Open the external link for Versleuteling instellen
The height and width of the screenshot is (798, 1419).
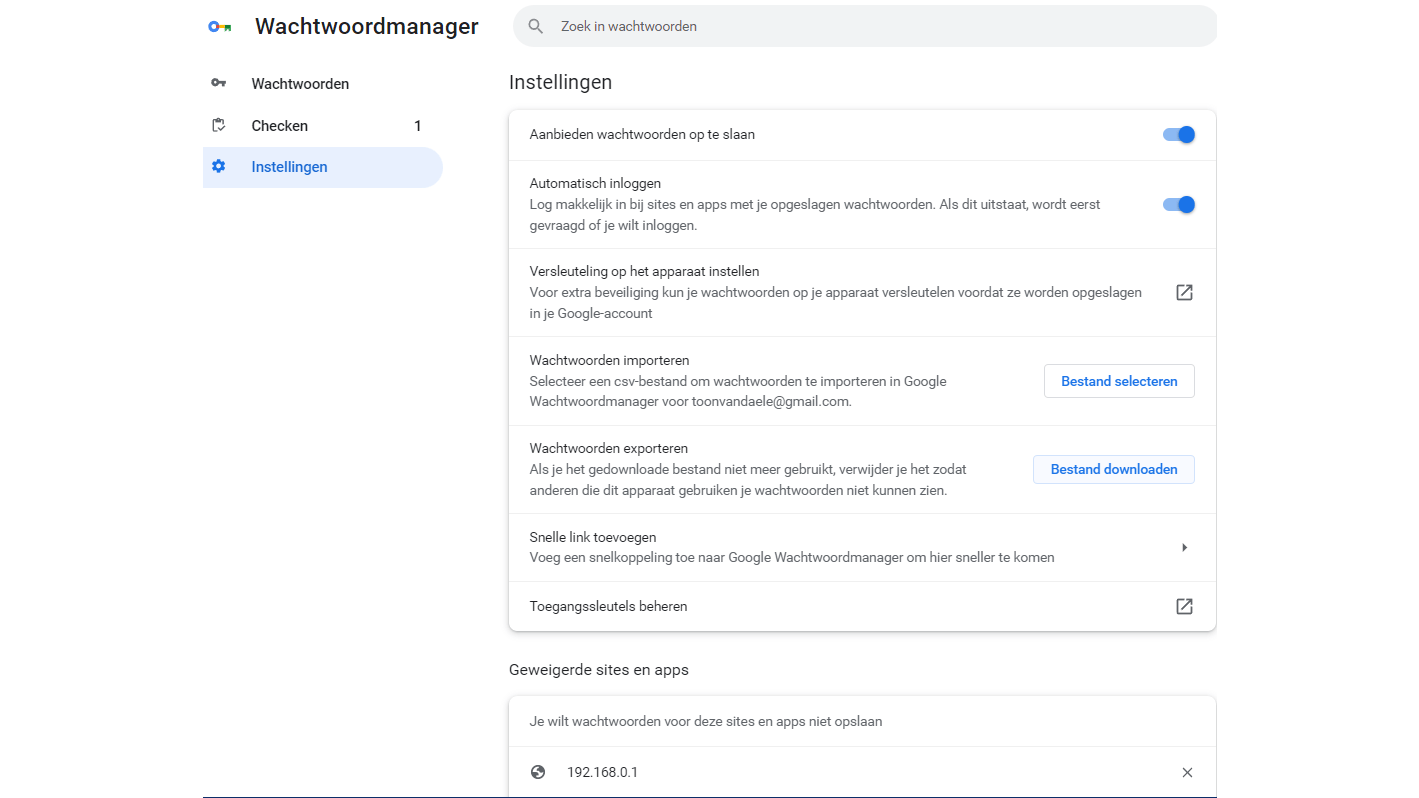tap(1184, 293)
